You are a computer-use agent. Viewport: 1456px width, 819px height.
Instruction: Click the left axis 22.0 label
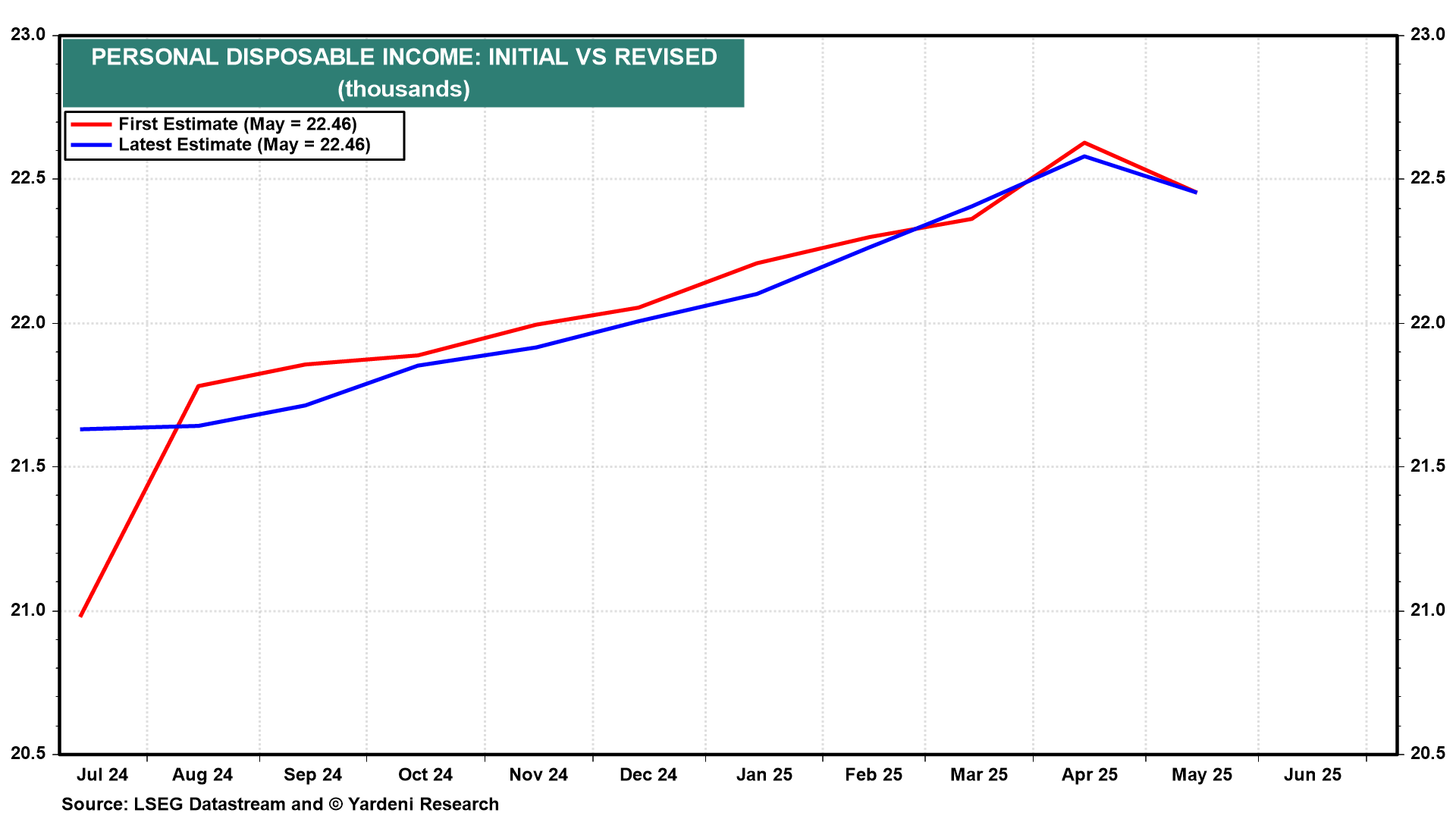click(x=27, y=323)
